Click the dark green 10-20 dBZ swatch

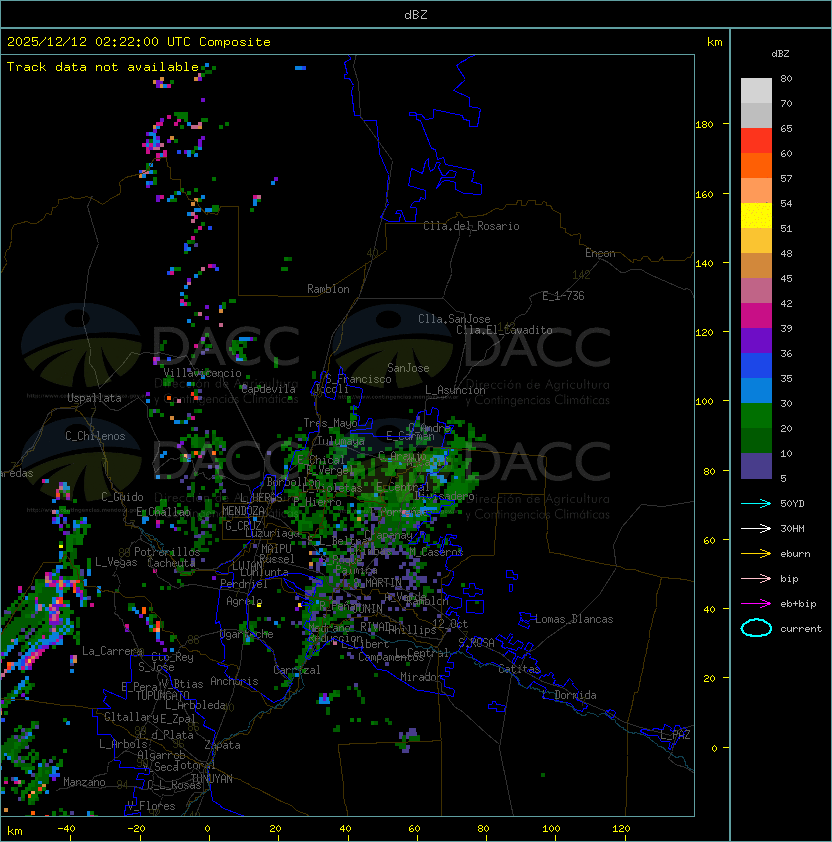(756, 440)
